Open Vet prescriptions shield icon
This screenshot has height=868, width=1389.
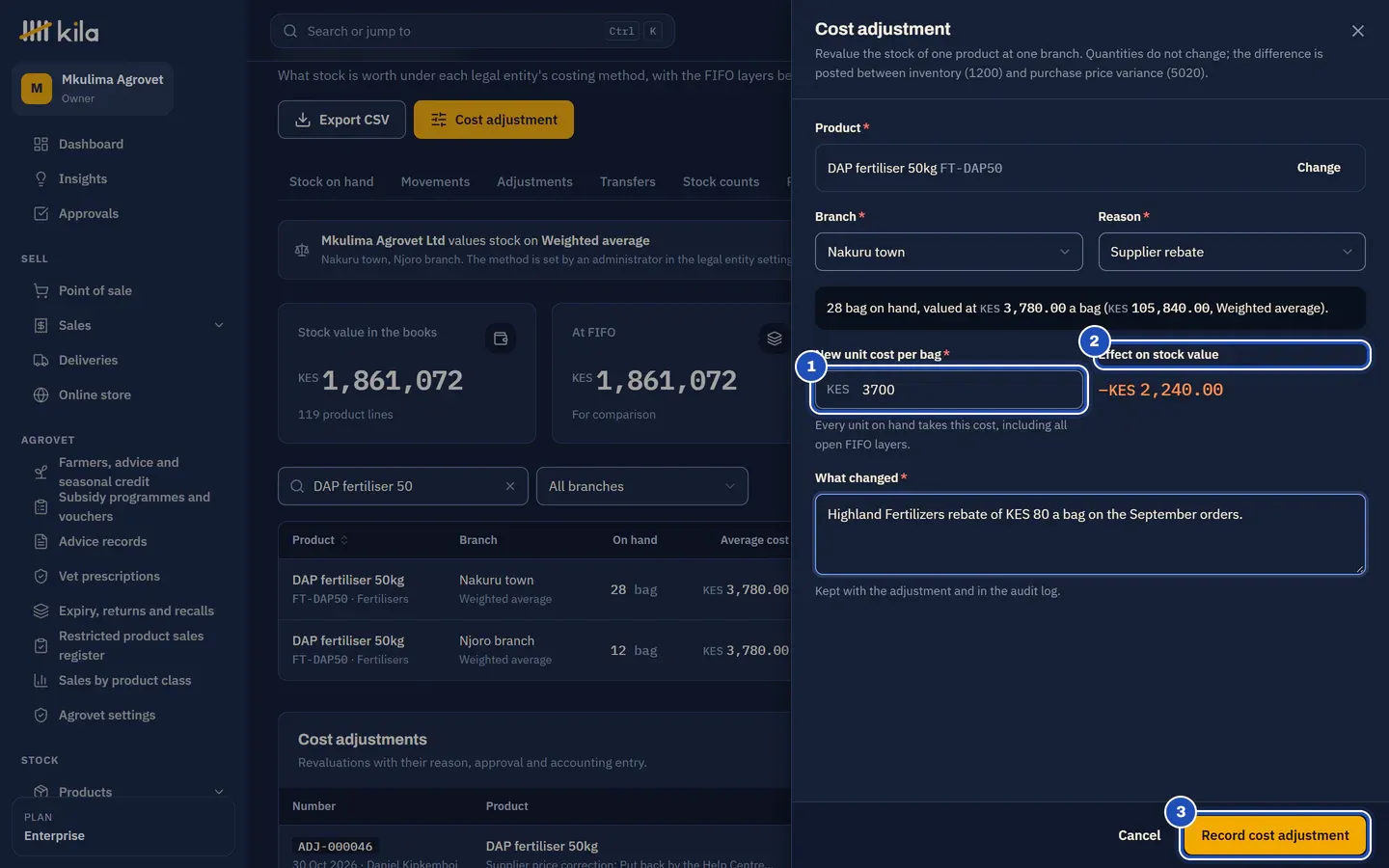click(x=41, y=576)
